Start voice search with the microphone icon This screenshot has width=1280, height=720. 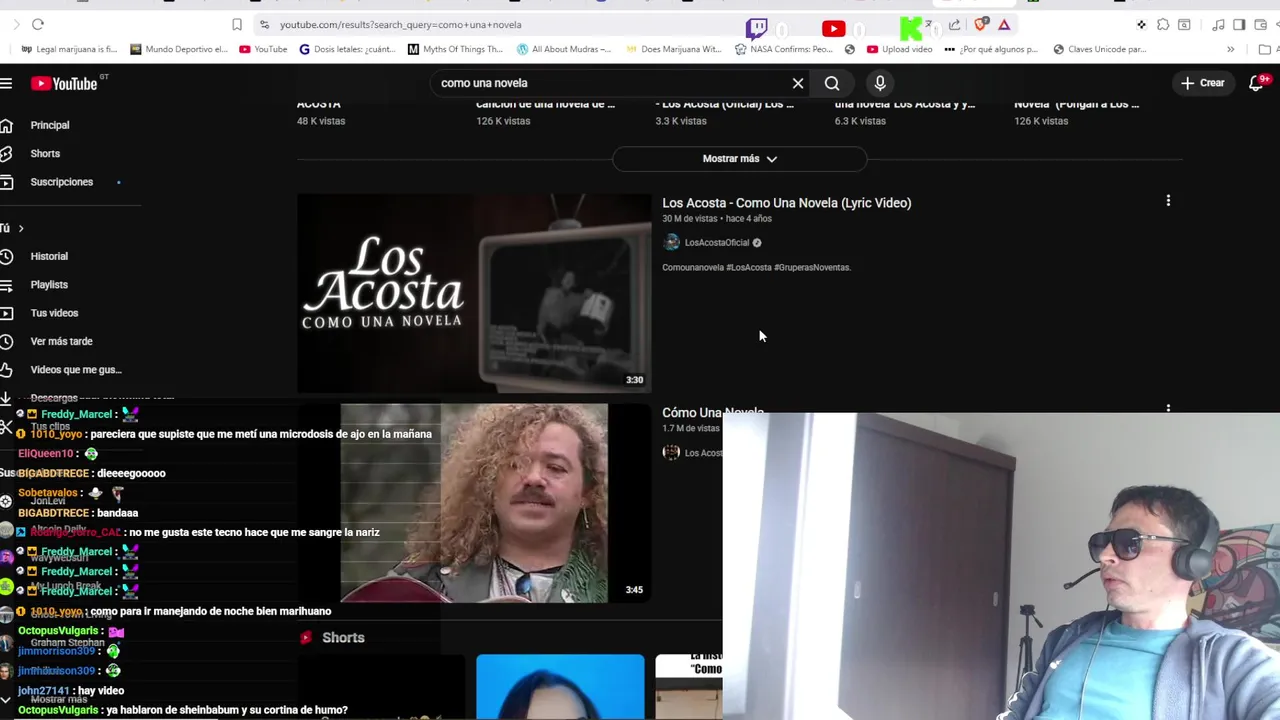(880, 83)
